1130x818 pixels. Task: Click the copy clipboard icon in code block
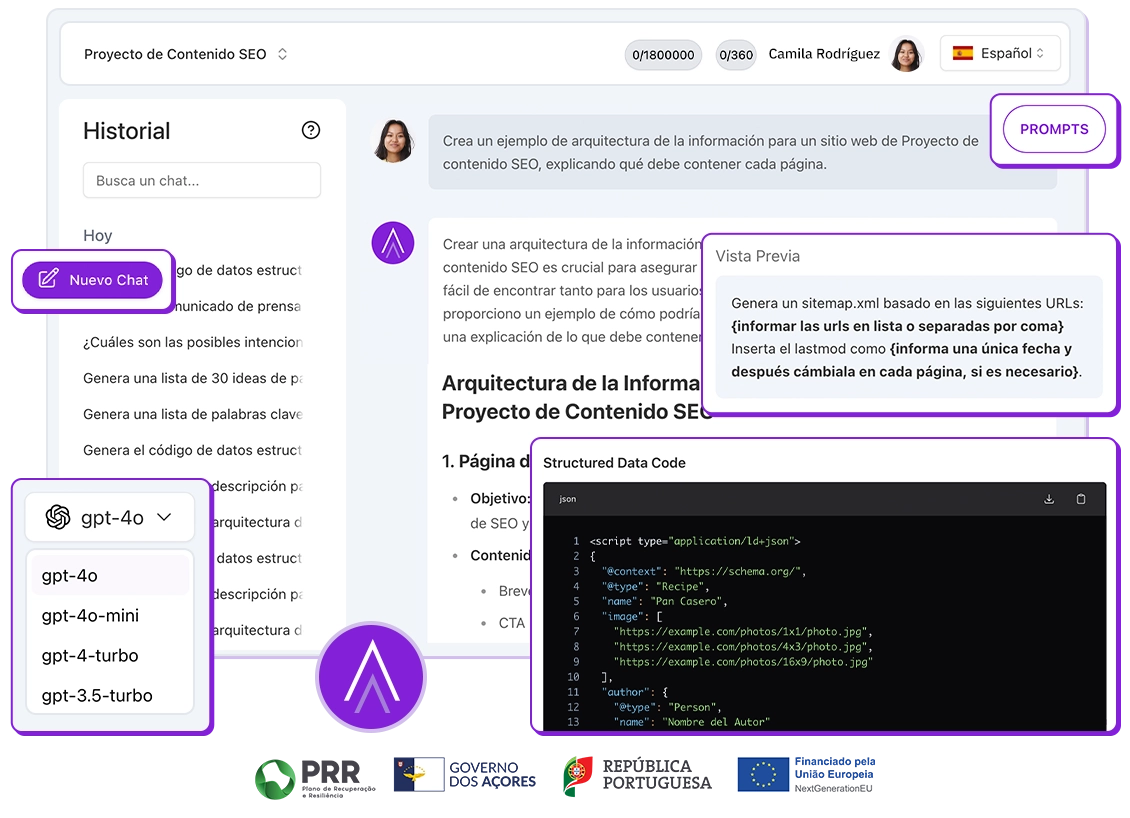(1081, 499)
